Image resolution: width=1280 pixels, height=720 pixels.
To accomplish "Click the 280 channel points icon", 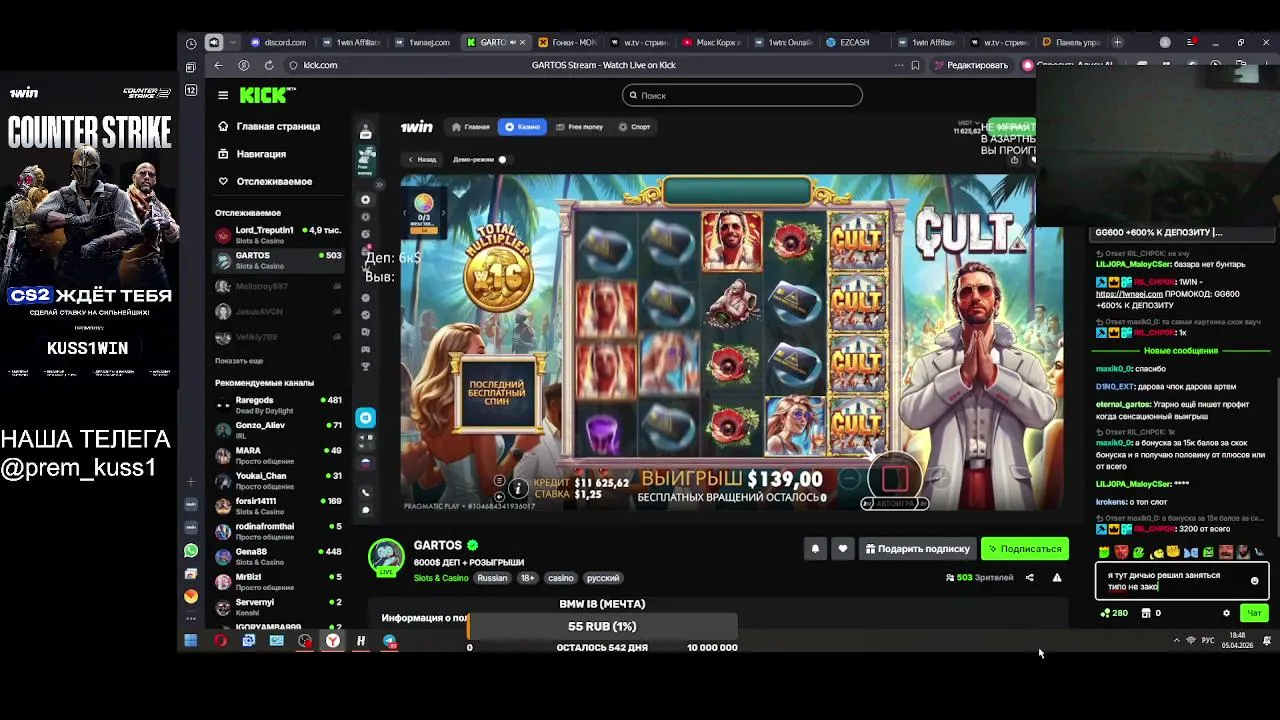I will pos(1114,613).
